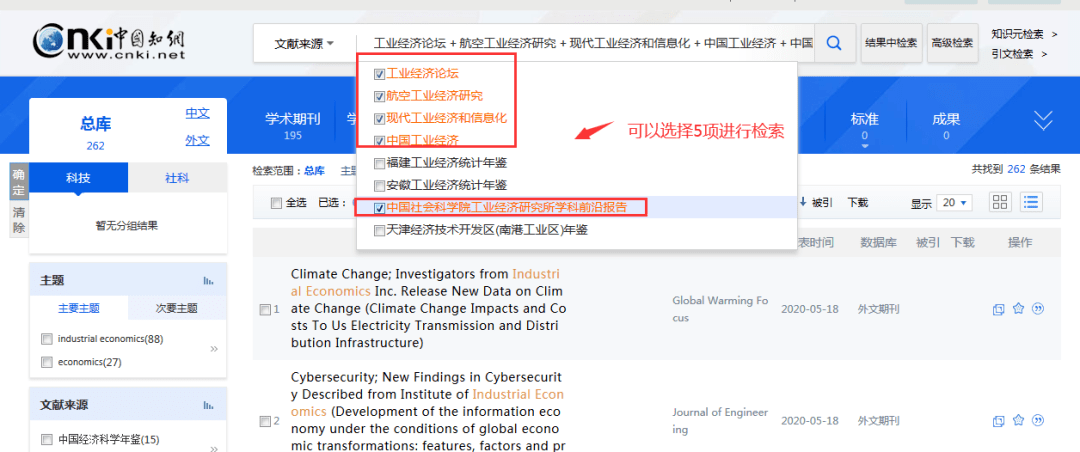Tick industrial economics(88) topic filter
1080x452 pixels.
click(47, 339)
